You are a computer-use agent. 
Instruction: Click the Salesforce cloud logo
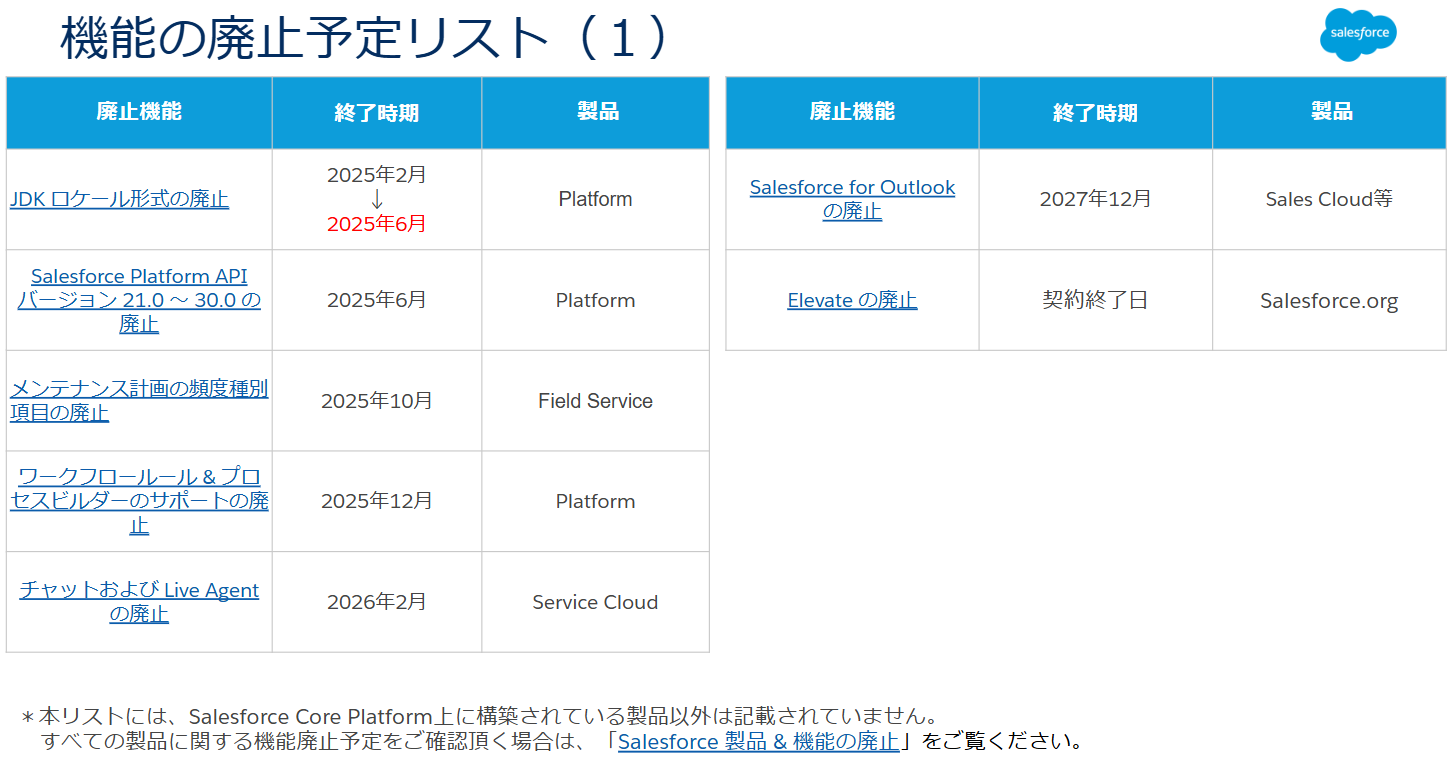[x=1358, y=35]
